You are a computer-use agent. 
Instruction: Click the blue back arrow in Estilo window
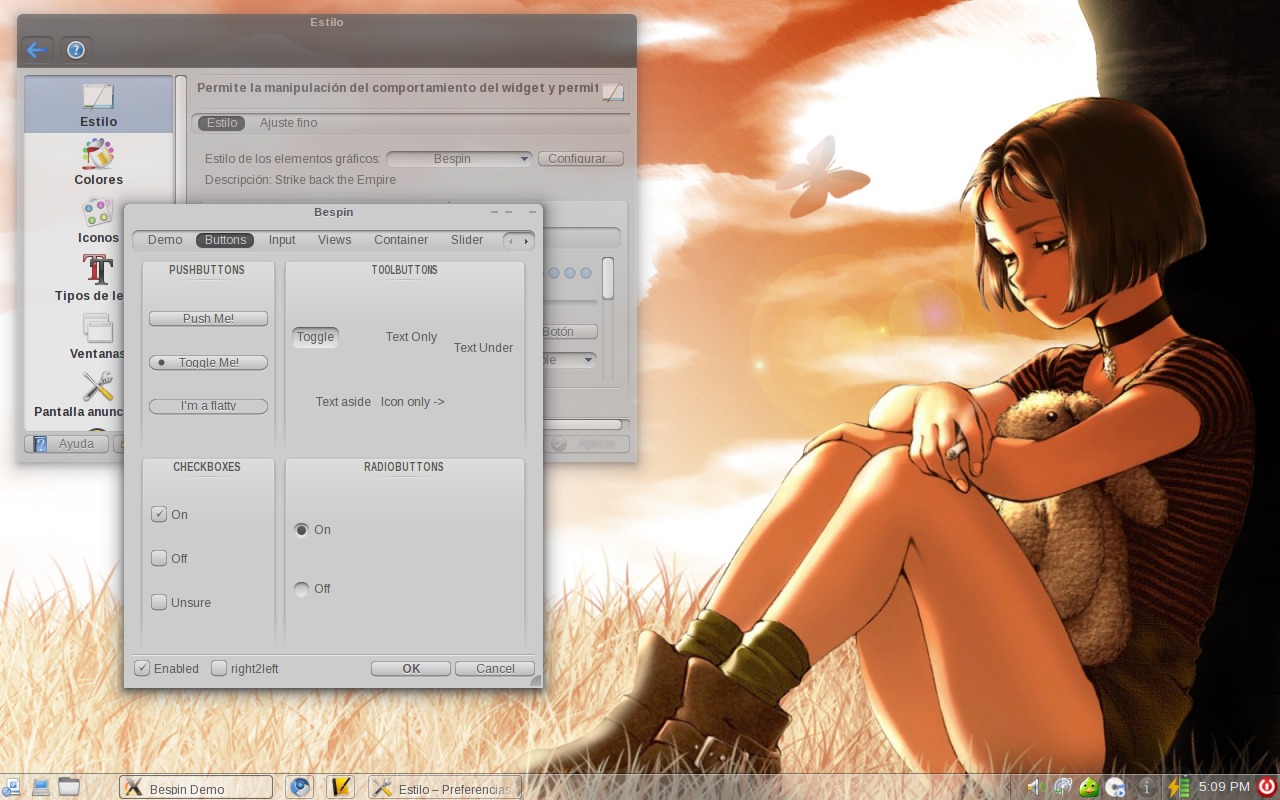click(x=37, y=50)
